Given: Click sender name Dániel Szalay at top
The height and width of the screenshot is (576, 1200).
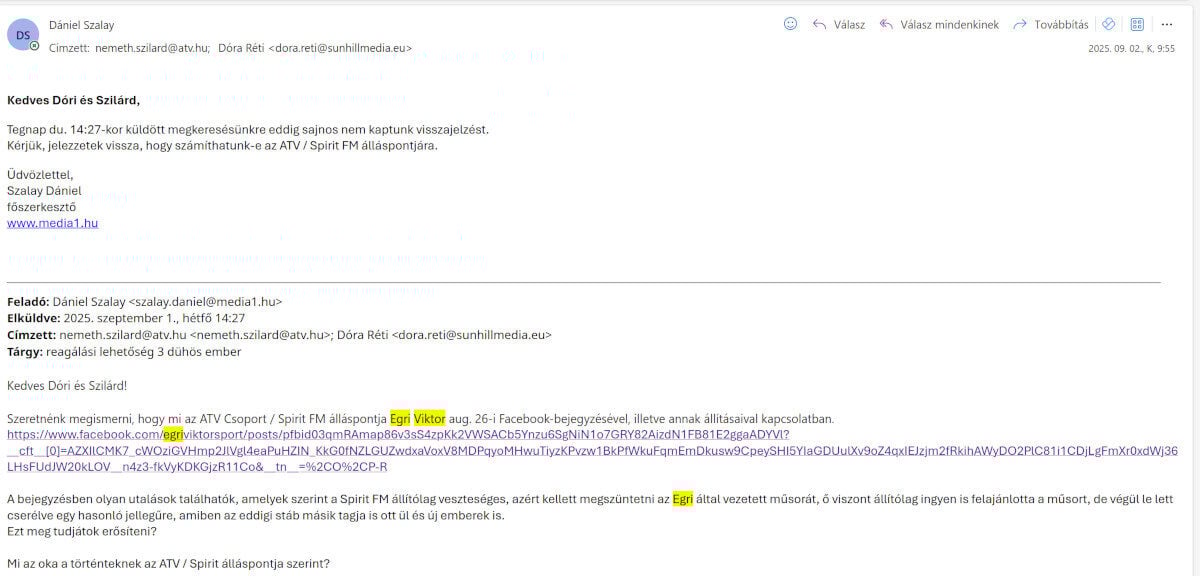Looking at the screenshot, I should click(x=81, y=25).
